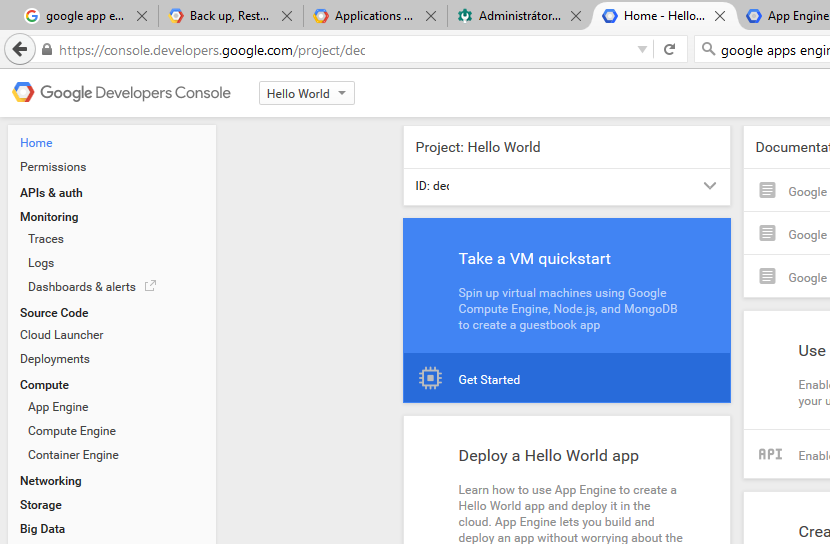Click the first Google documentation page icon
The width and height of the screenshot is (830, 544).
point(767,190)
